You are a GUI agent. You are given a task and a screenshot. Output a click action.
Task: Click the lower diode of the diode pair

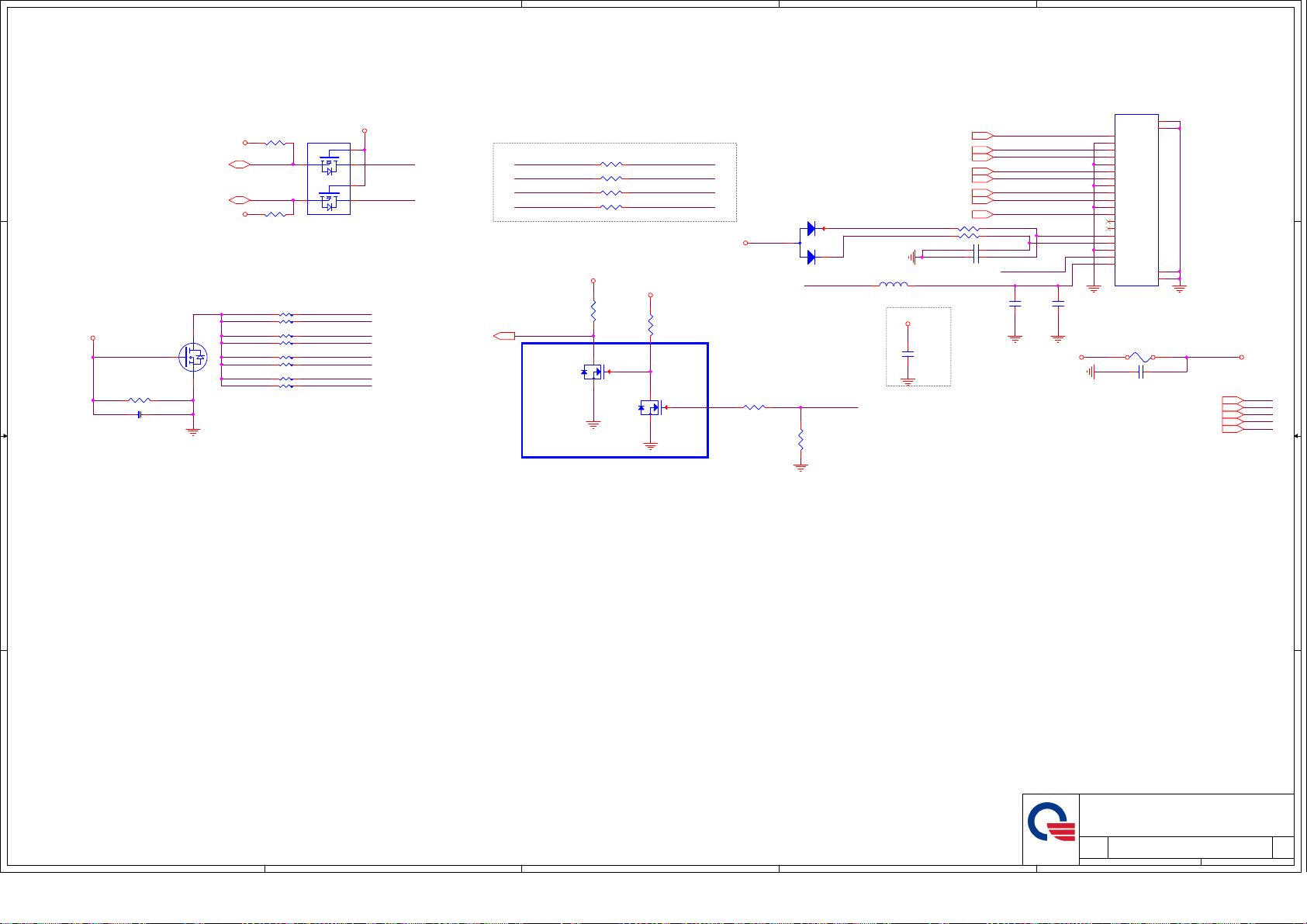pos(811,257)
